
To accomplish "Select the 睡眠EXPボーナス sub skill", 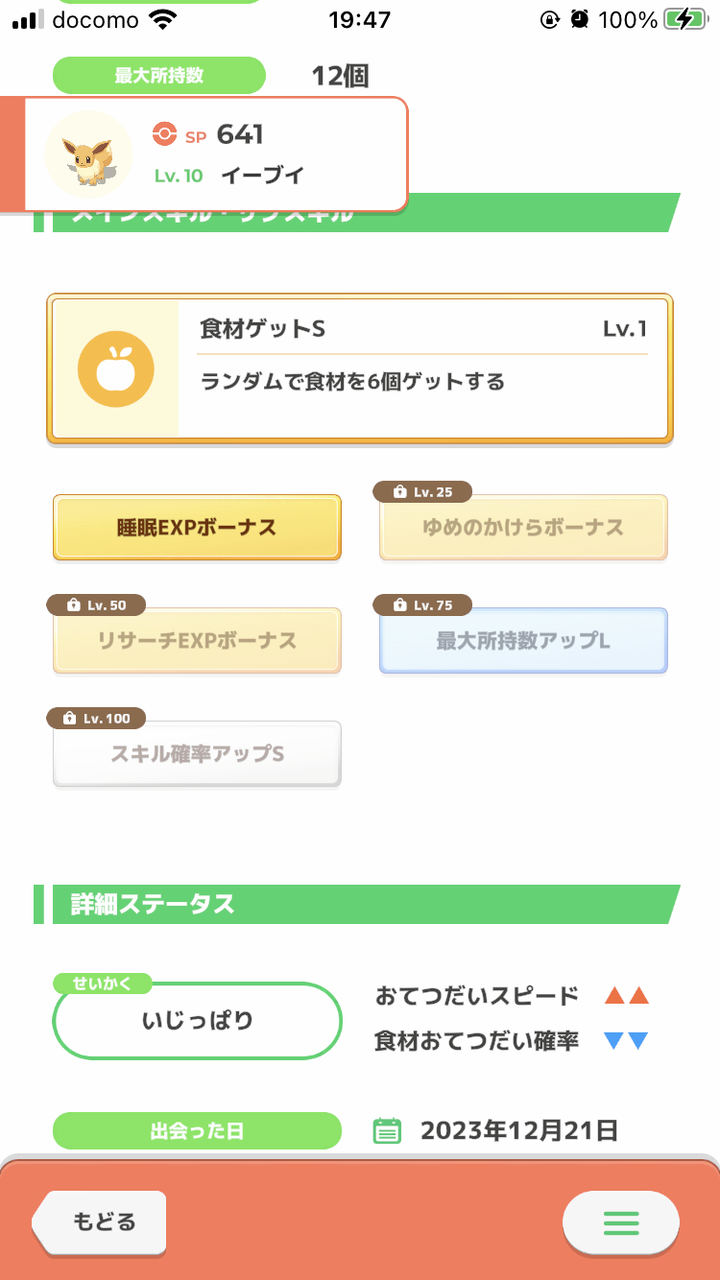I will tap(197, 528).
